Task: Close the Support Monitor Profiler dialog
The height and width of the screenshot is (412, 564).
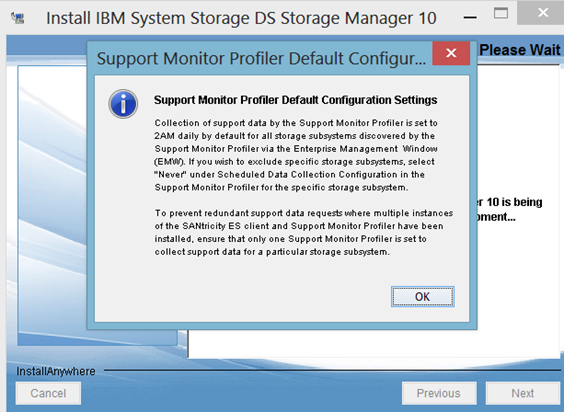Action: pos(451,53)
